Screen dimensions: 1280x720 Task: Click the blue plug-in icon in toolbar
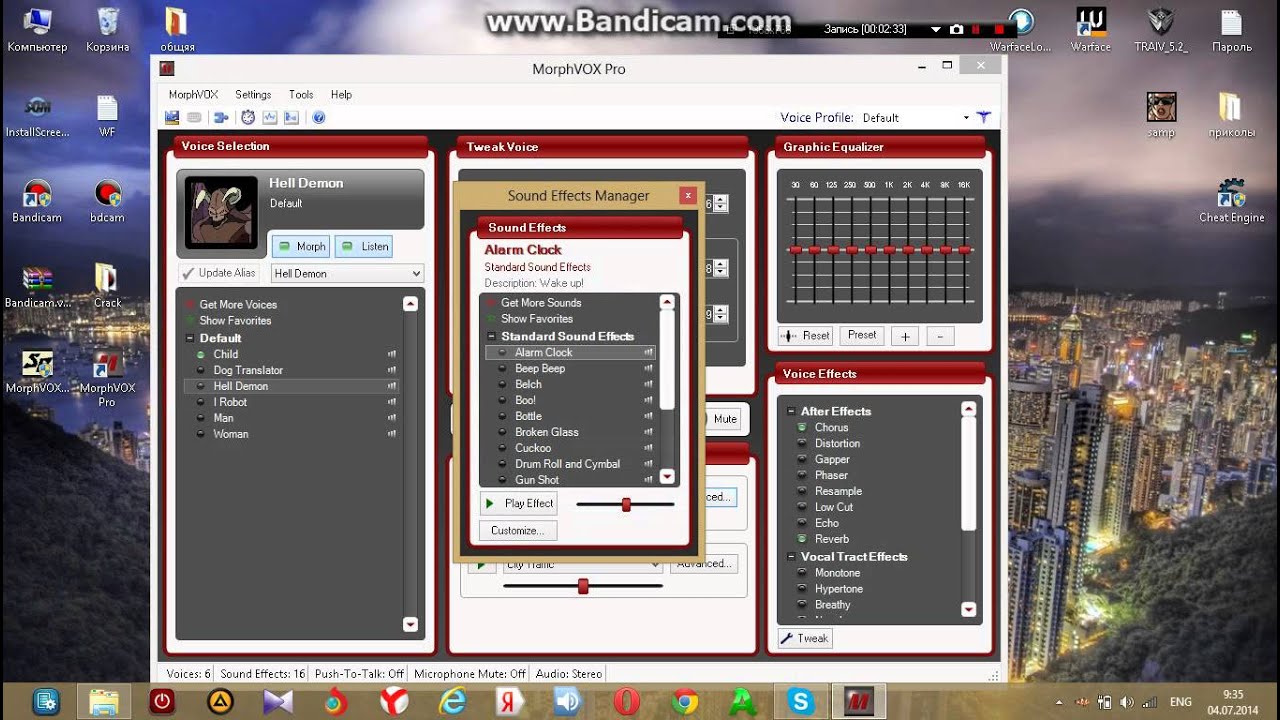[221, 117]
